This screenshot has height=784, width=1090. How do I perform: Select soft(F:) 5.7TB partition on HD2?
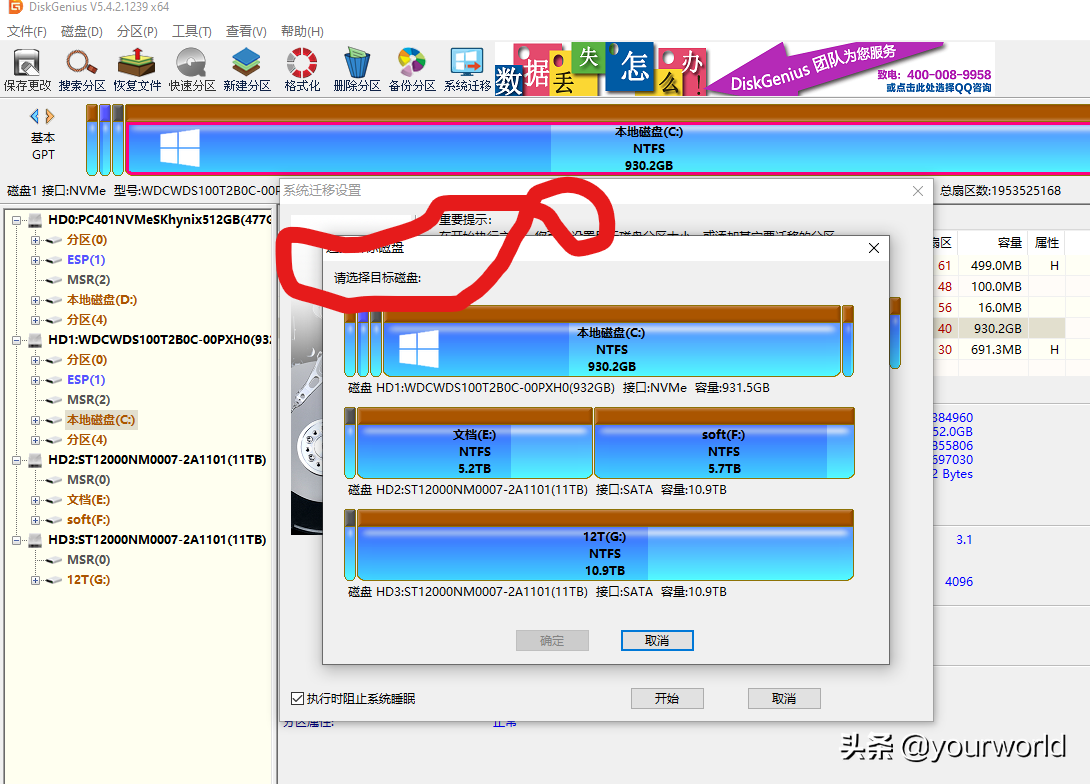724,443
